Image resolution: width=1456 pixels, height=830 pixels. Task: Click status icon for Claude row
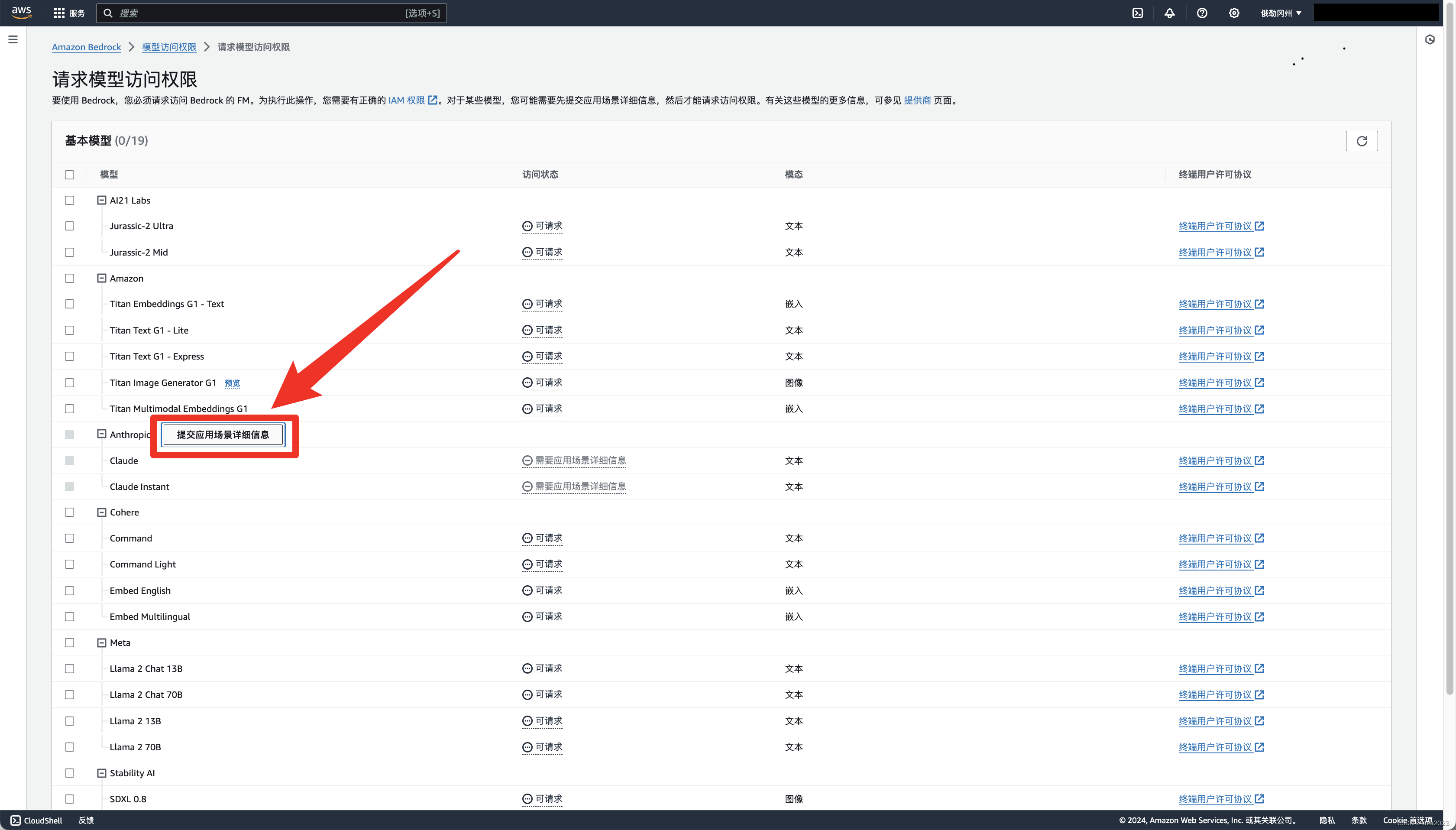[527, 460]
